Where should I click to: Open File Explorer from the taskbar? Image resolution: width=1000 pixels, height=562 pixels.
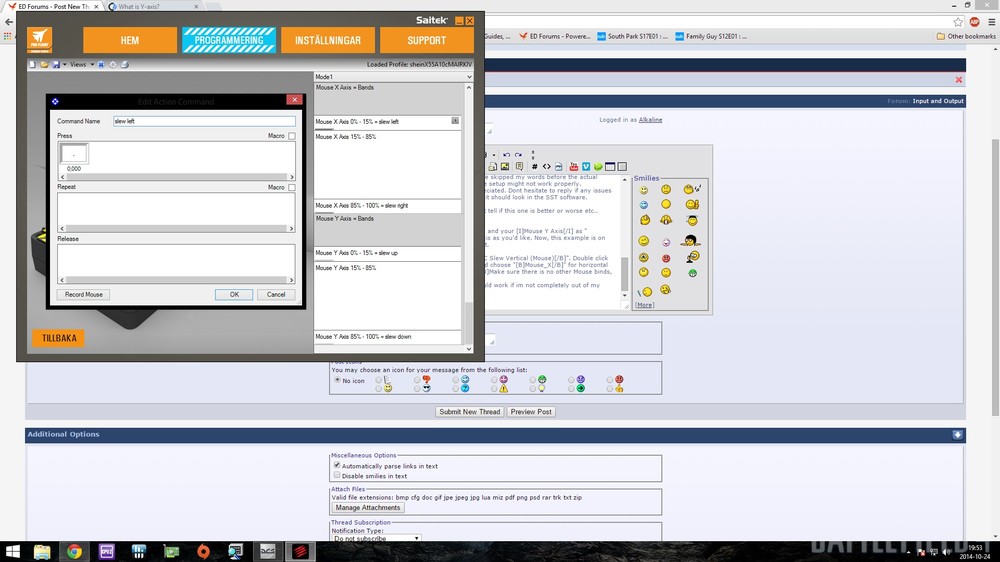42,551
